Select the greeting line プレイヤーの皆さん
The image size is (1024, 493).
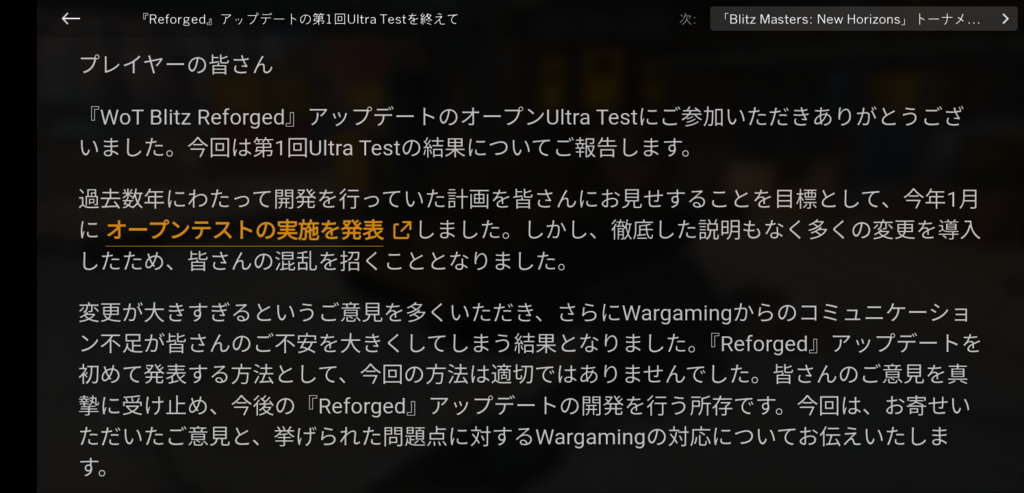point(176,65)
